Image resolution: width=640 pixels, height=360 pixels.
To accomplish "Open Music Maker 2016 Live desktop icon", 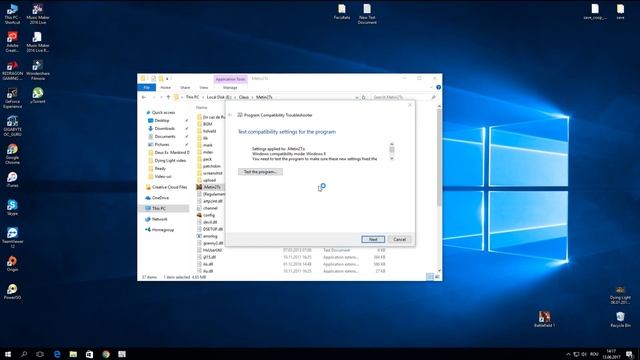I will [38, 13].
